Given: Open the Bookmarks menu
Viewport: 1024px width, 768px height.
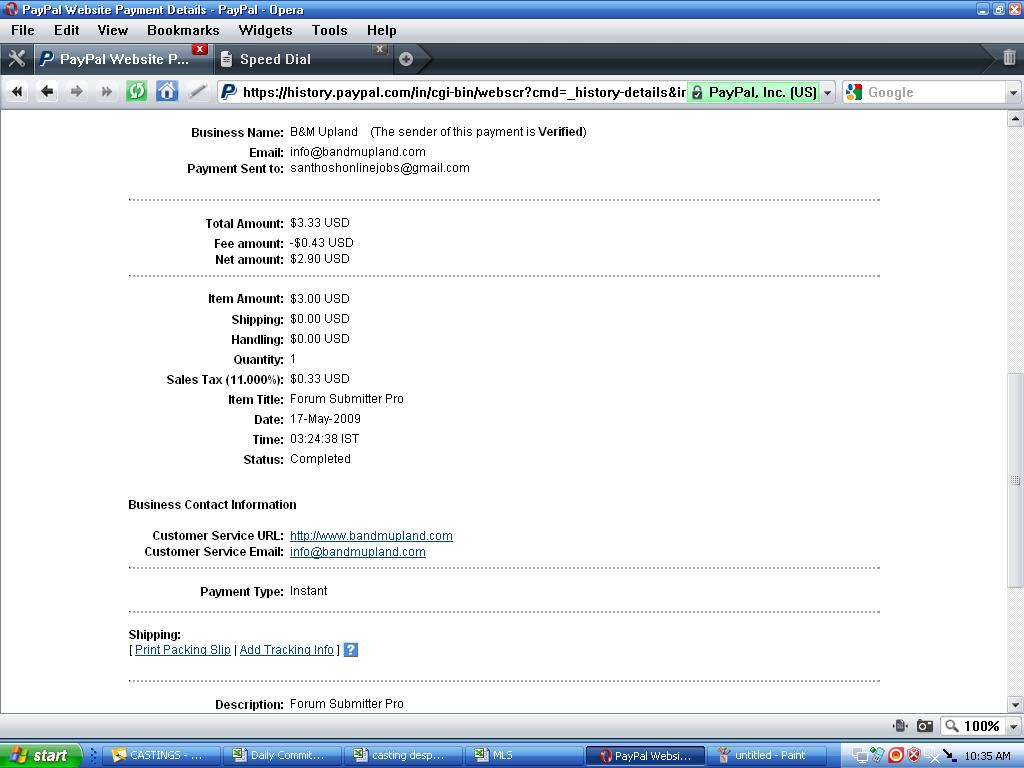Looking at the screenshot, I should 183,30.
